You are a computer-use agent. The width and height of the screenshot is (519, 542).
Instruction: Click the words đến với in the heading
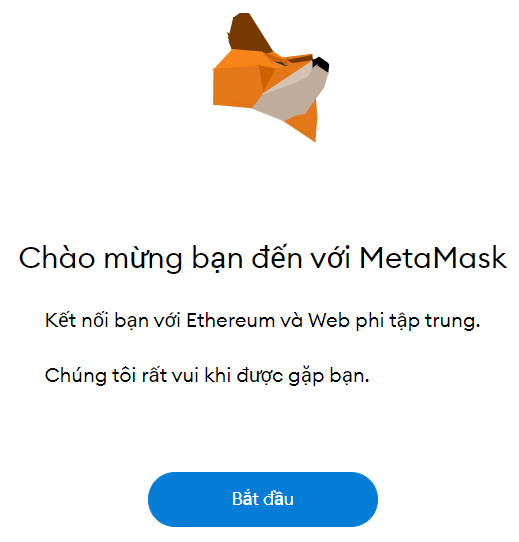[x=301, y=258]
